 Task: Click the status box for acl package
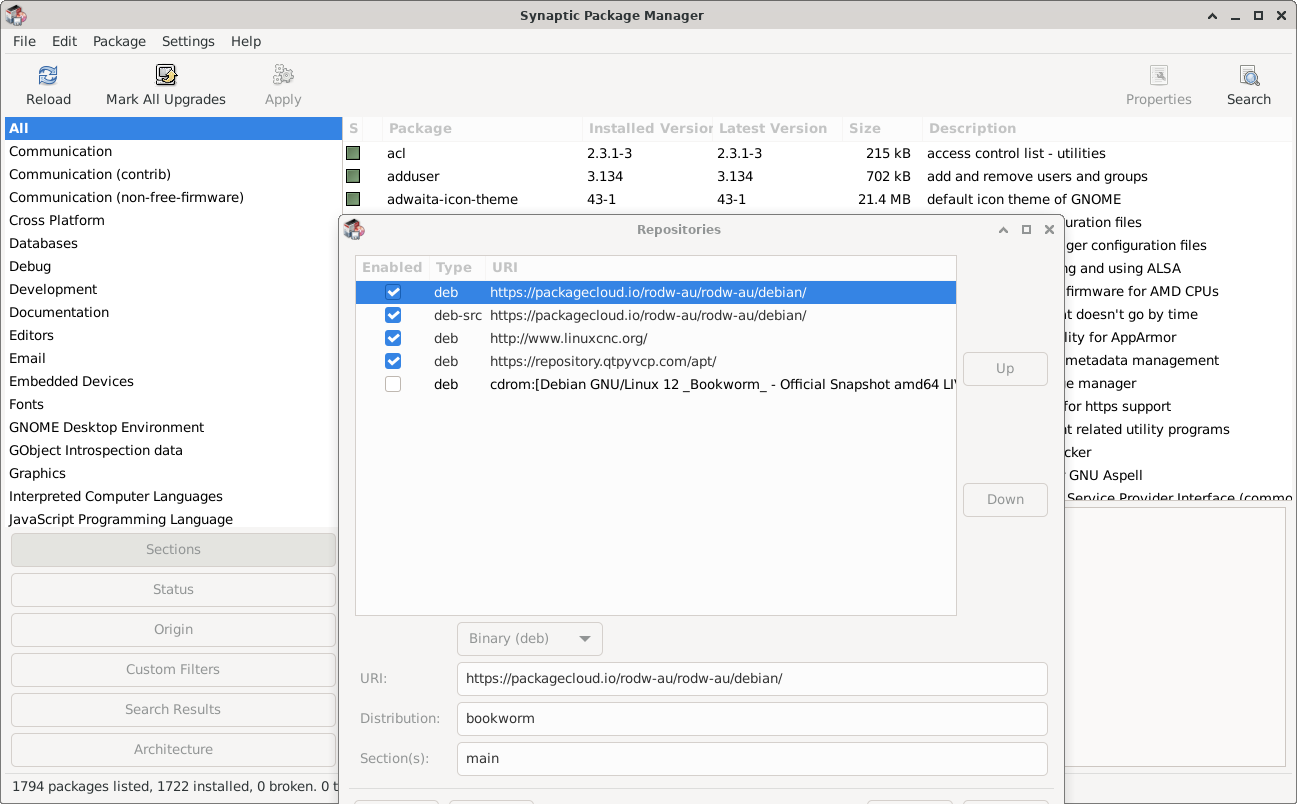[x=353, y=153]
